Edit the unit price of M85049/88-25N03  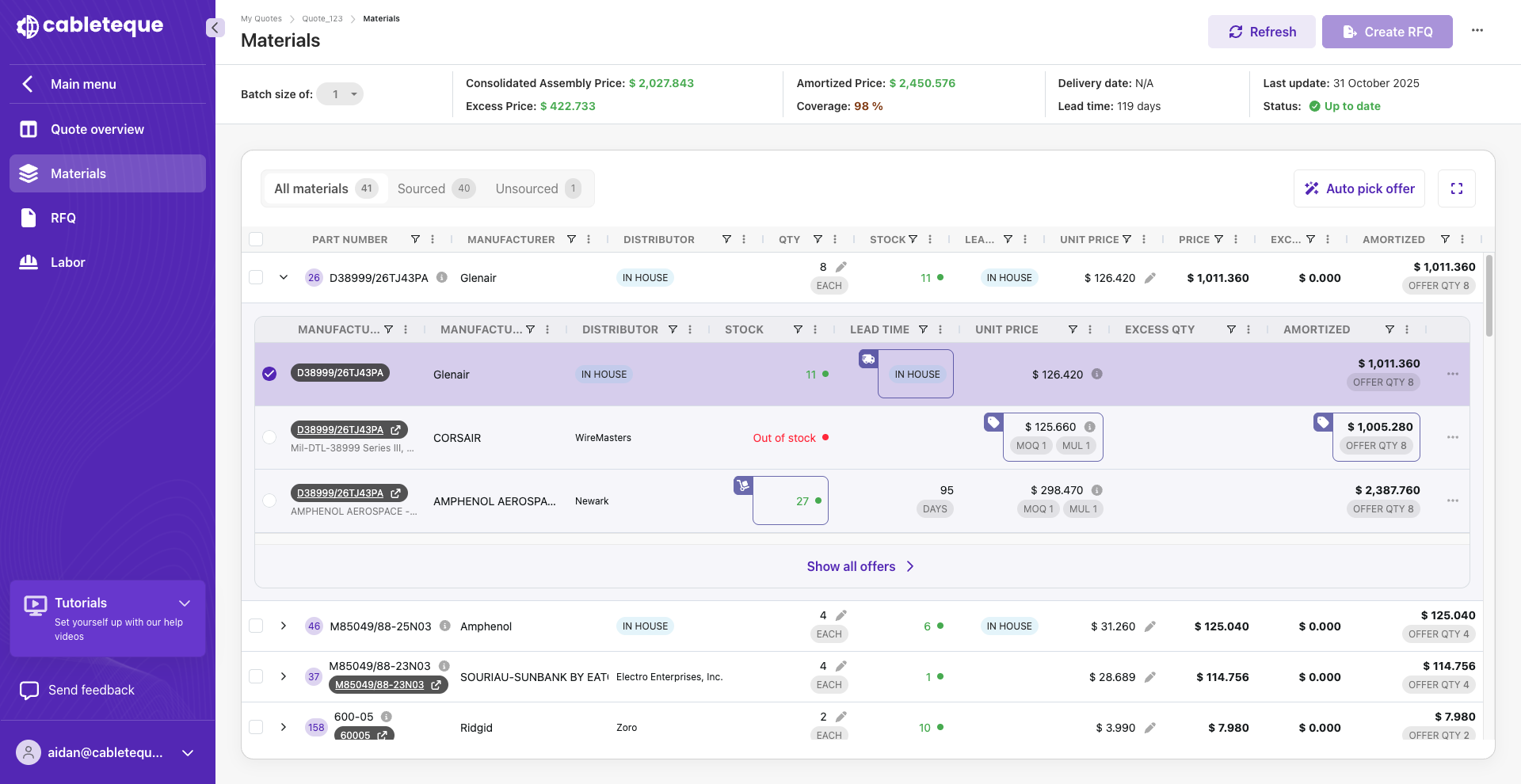(x=1150, y=626)
